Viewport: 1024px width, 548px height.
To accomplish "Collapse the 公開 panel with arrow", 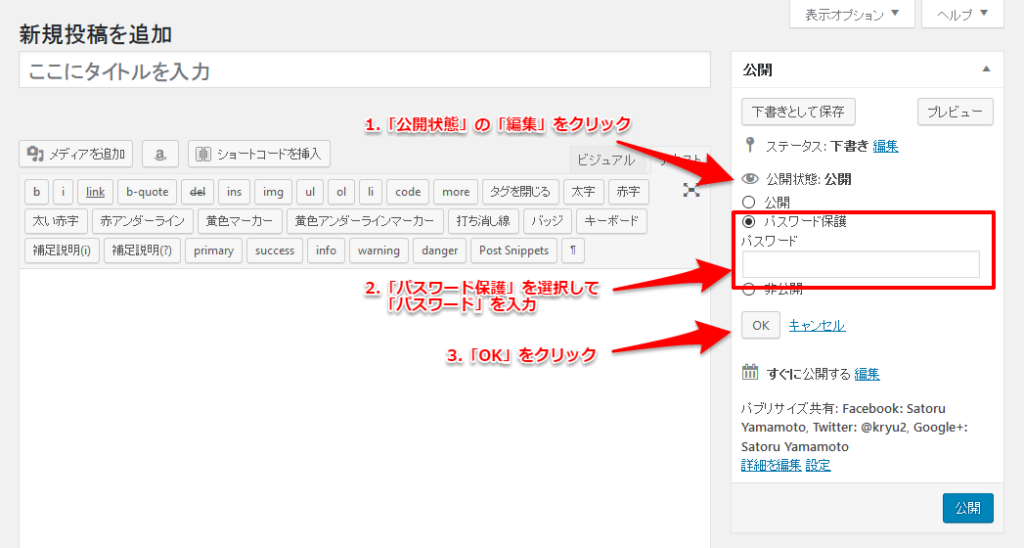I will tap(986, 70).
